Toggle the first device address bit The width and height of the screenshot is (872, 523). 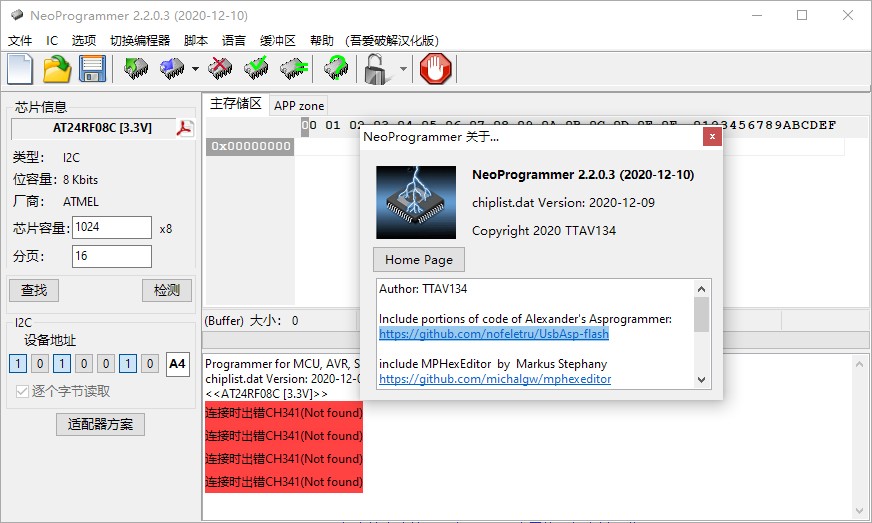[x=18, y=364]
